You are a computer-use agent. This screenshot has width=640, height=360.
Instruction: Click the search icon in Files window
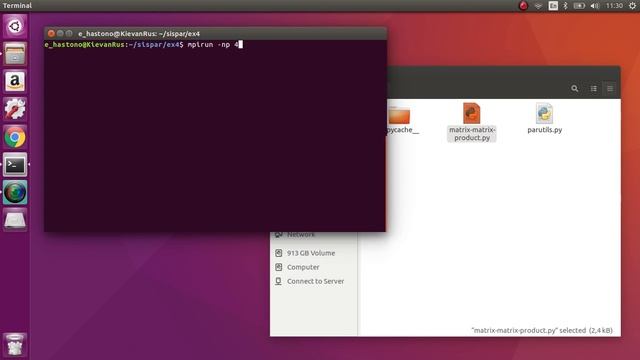[x=575, y=89]
